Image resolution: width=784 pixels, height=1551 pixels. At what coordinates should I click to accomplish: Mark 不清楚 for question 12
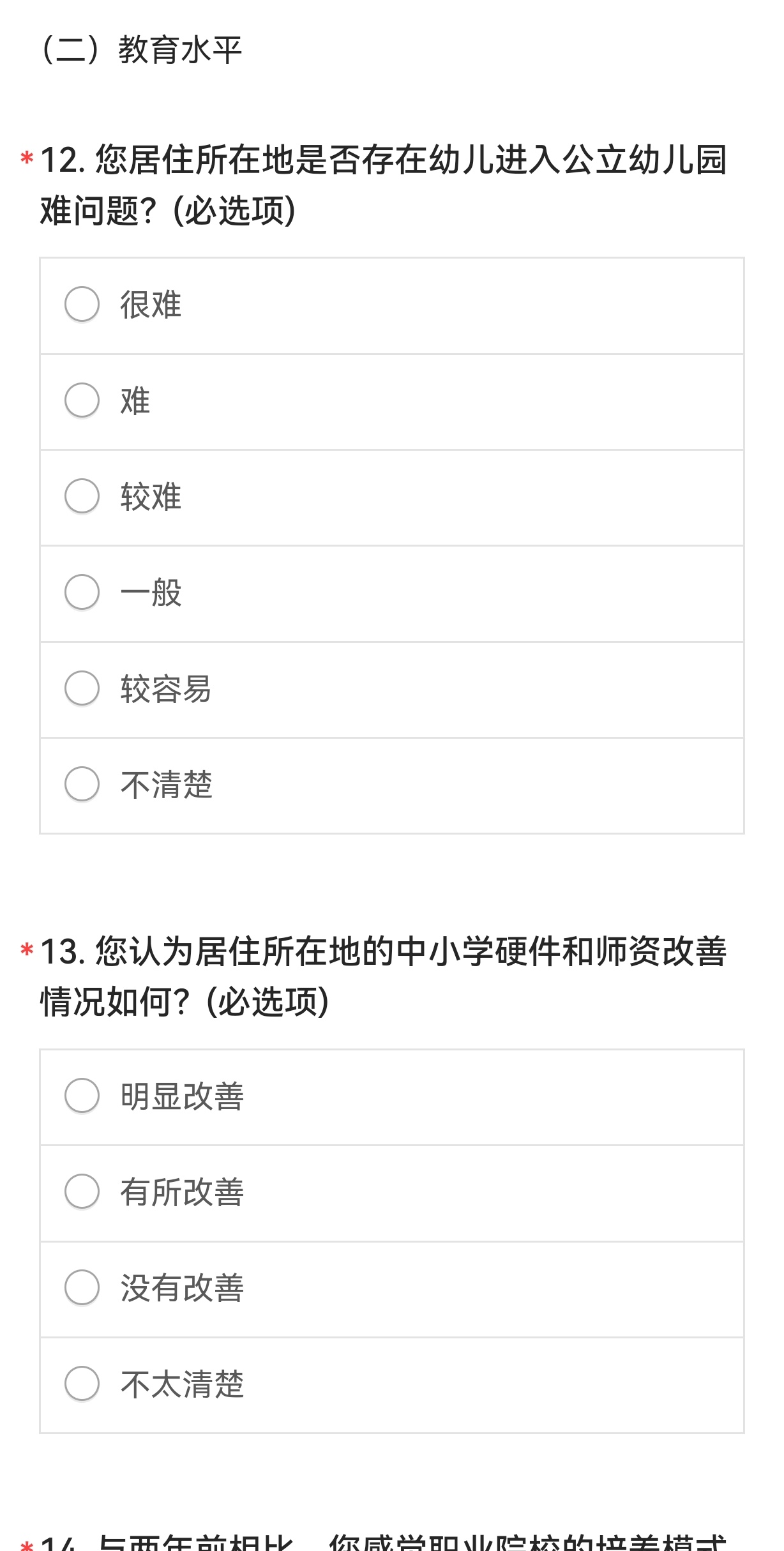tap(82, 784)
